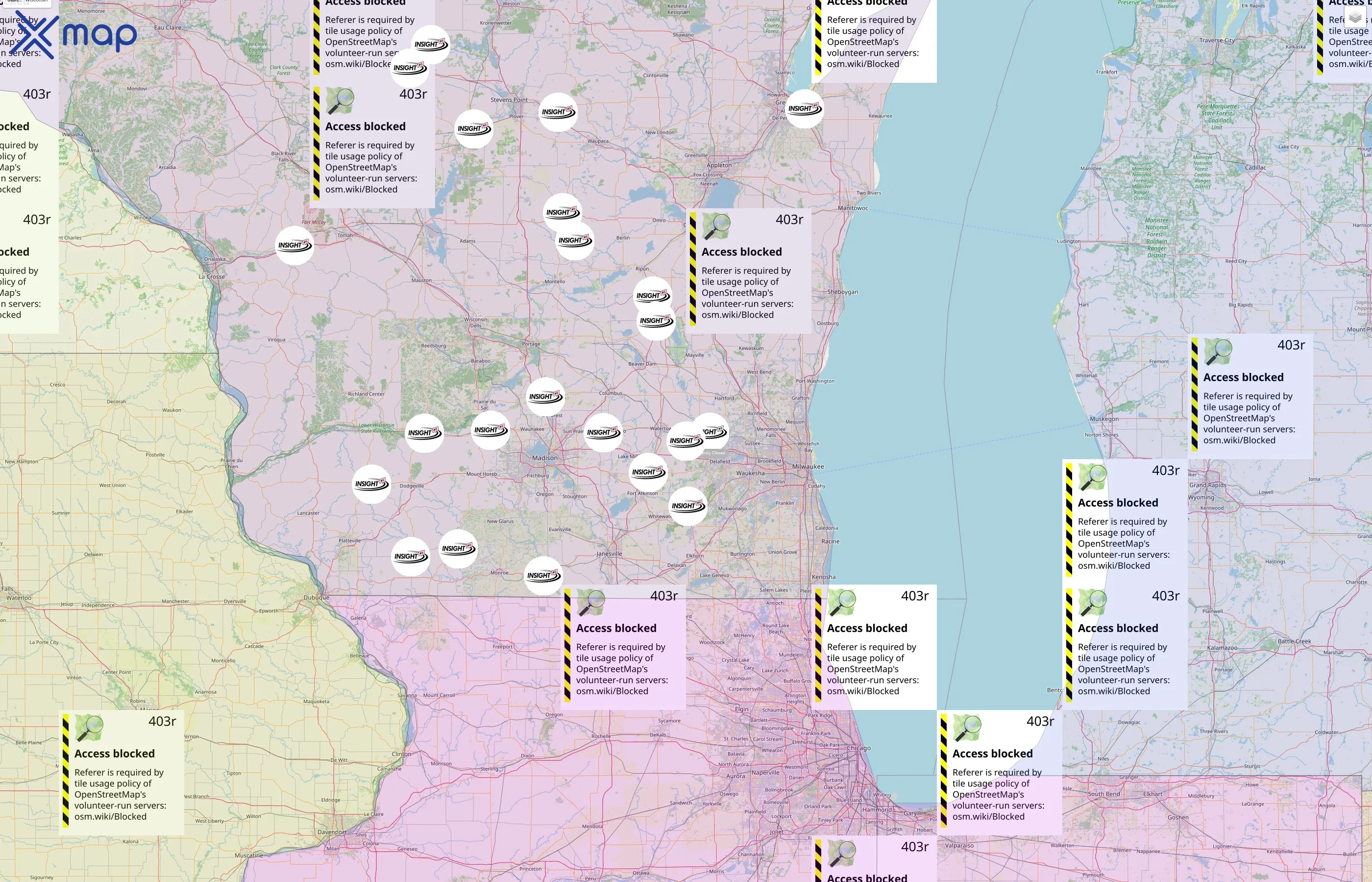
Task: Open the INSIGHT marker on Lower Wisconsin Riverway
Action: 424,433
